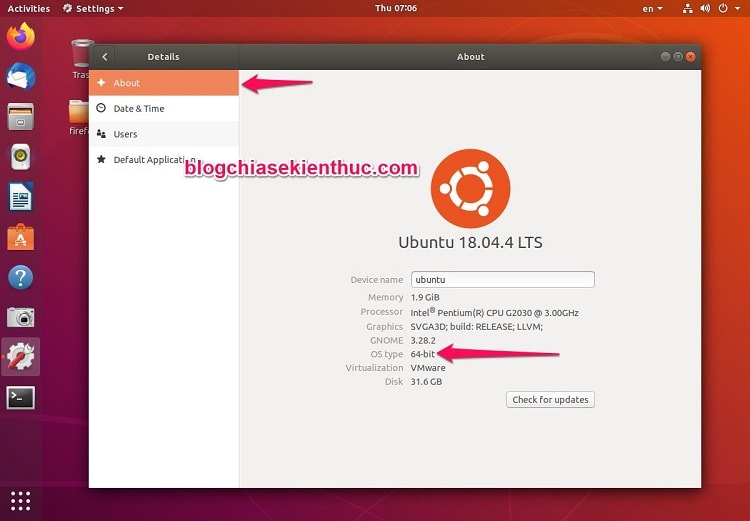The width and height of the screenshot is (750, 521).
Task: Select Users in the Details sidebar
Action: 164,134
